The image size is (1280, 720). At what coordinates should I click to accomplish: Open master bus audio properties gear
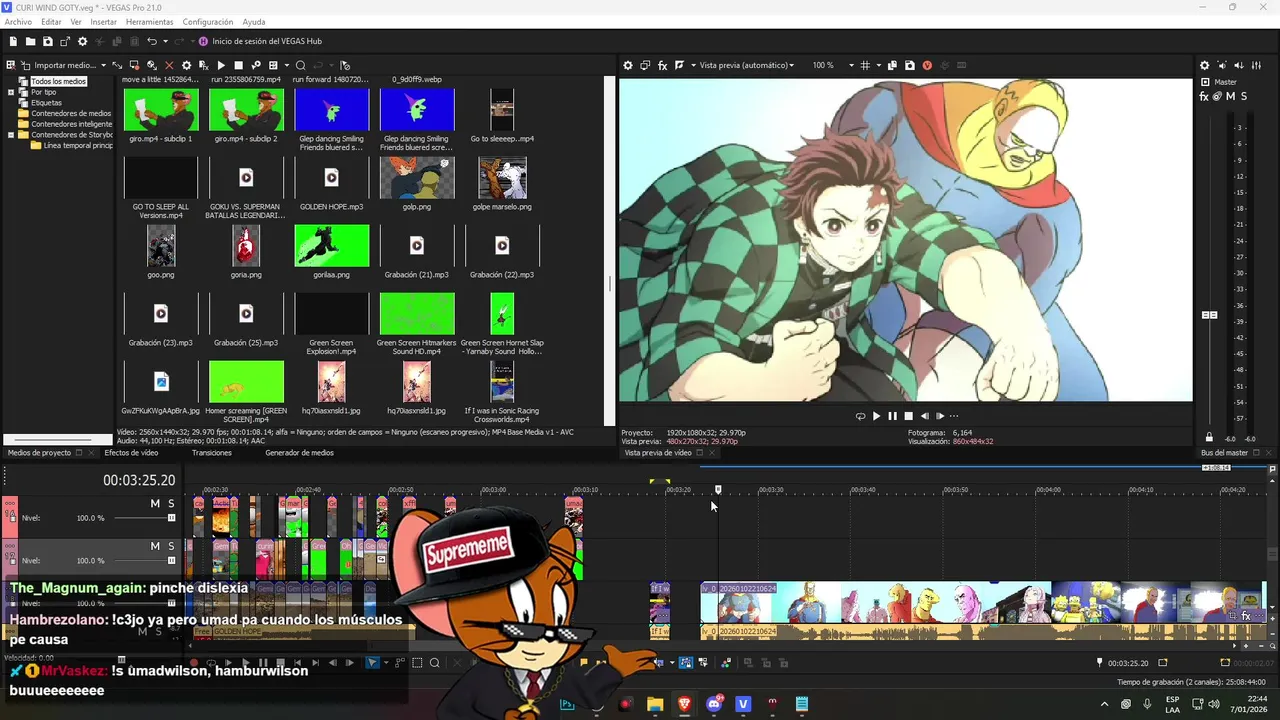(1204, 65)
